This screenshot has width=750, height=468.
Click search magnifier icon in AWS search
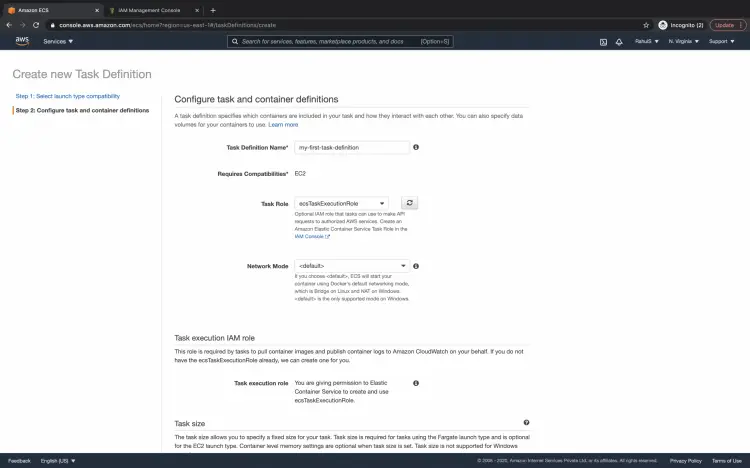coord(235,42)
